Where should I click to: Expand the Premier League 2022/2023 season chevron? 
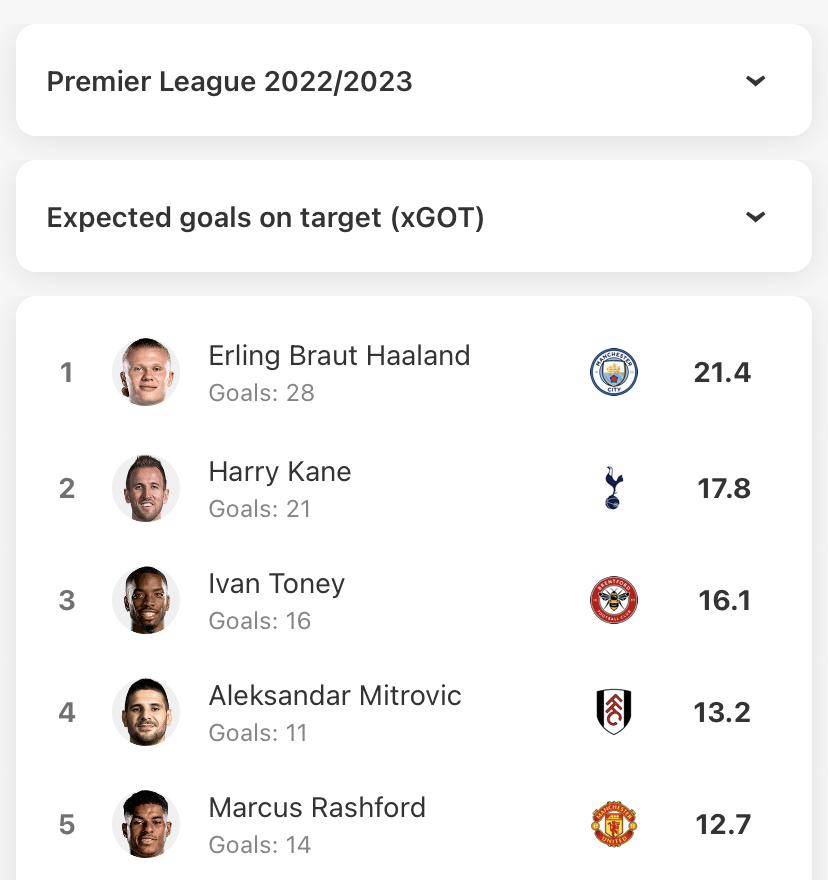click(x=755, y=81)
